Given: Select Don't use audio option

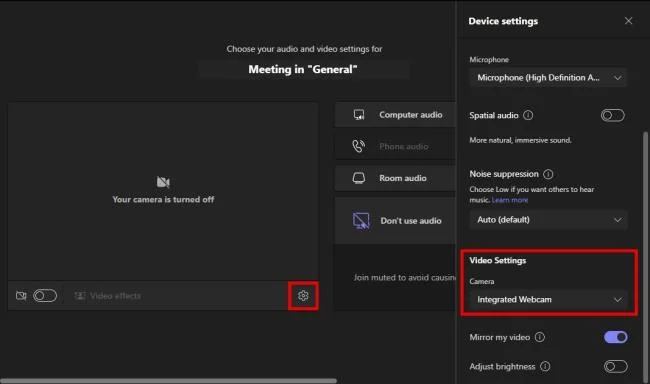Looking at the screenshot, I should (395, 221).
